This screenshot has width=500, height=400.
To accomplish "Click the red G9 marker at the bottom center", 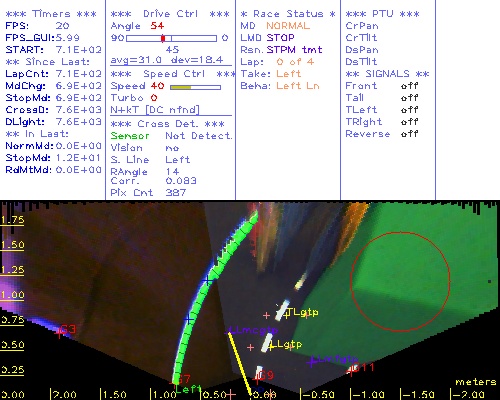I will [265, 376].
